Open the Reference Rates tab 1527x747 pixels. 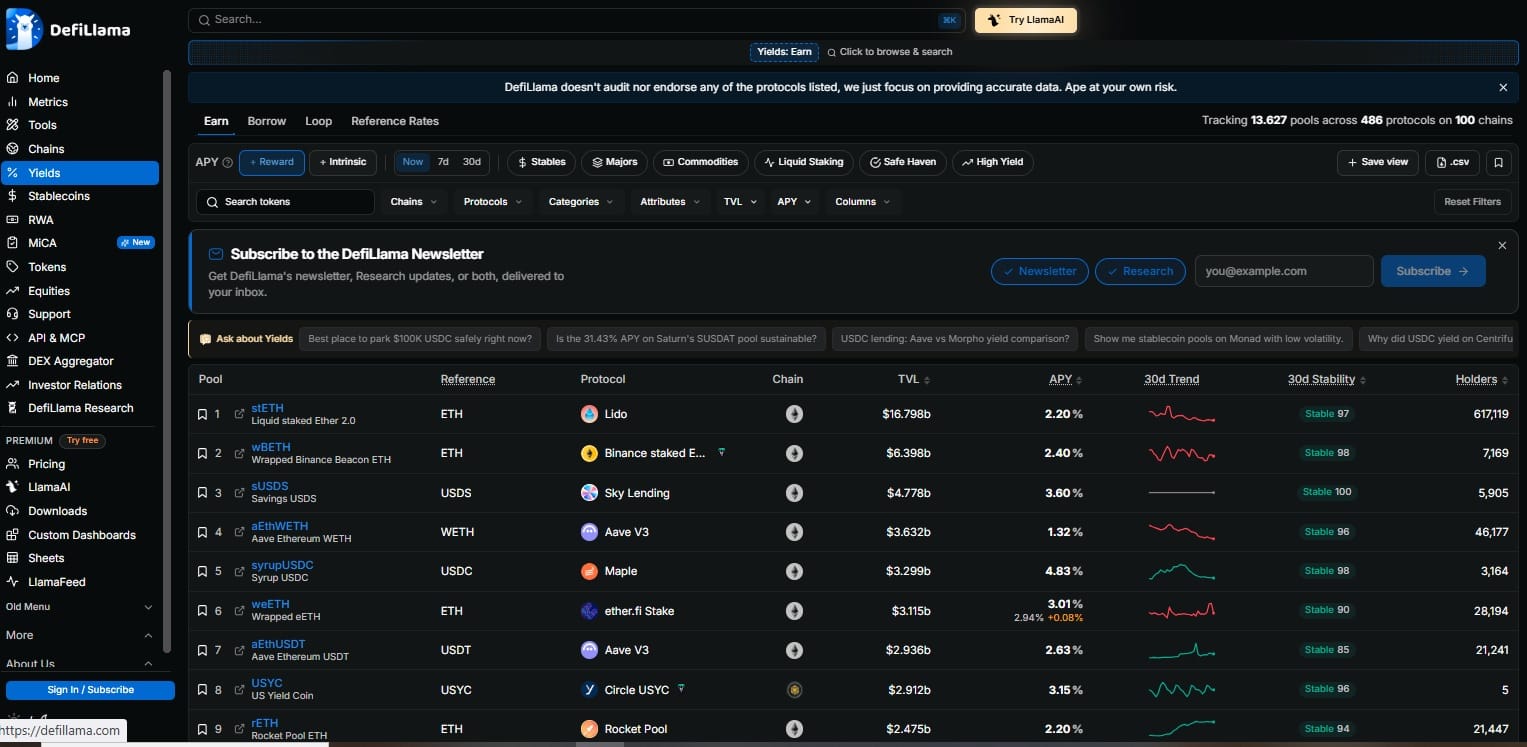click(x=395, y=121)
